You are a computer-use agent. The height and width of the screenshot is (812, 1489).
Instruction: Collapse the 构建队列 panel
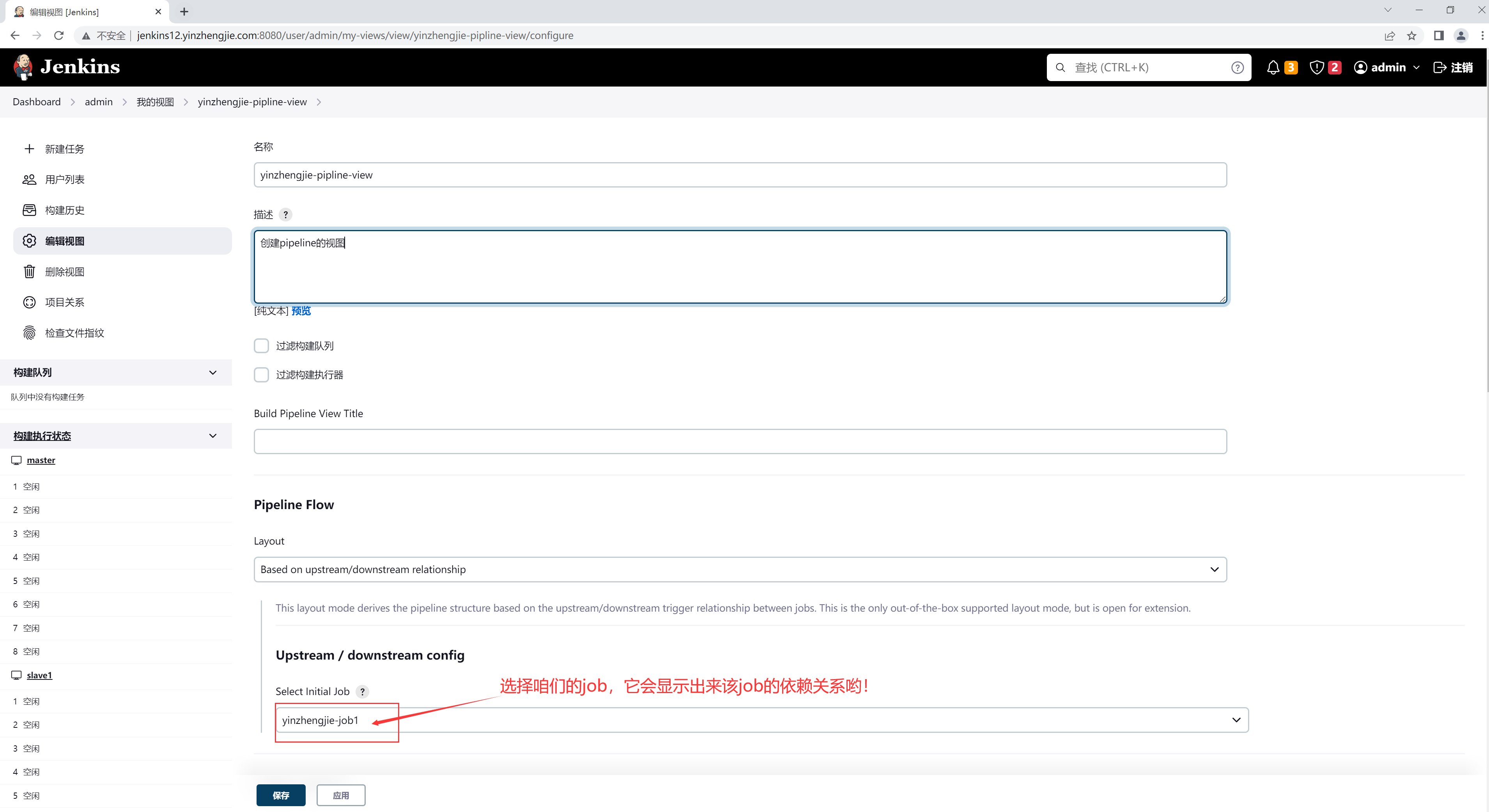click(x=213, y=372)
